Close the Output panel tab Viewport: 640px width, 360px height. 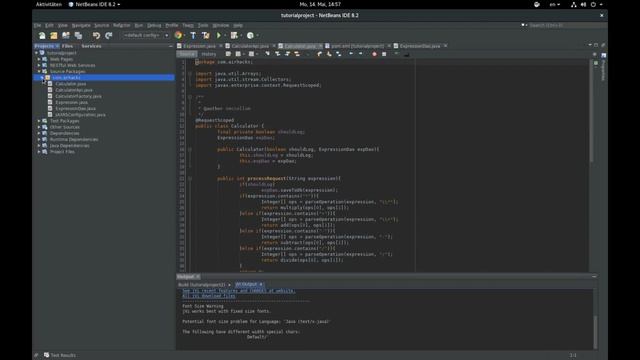[x=198, y=277]
